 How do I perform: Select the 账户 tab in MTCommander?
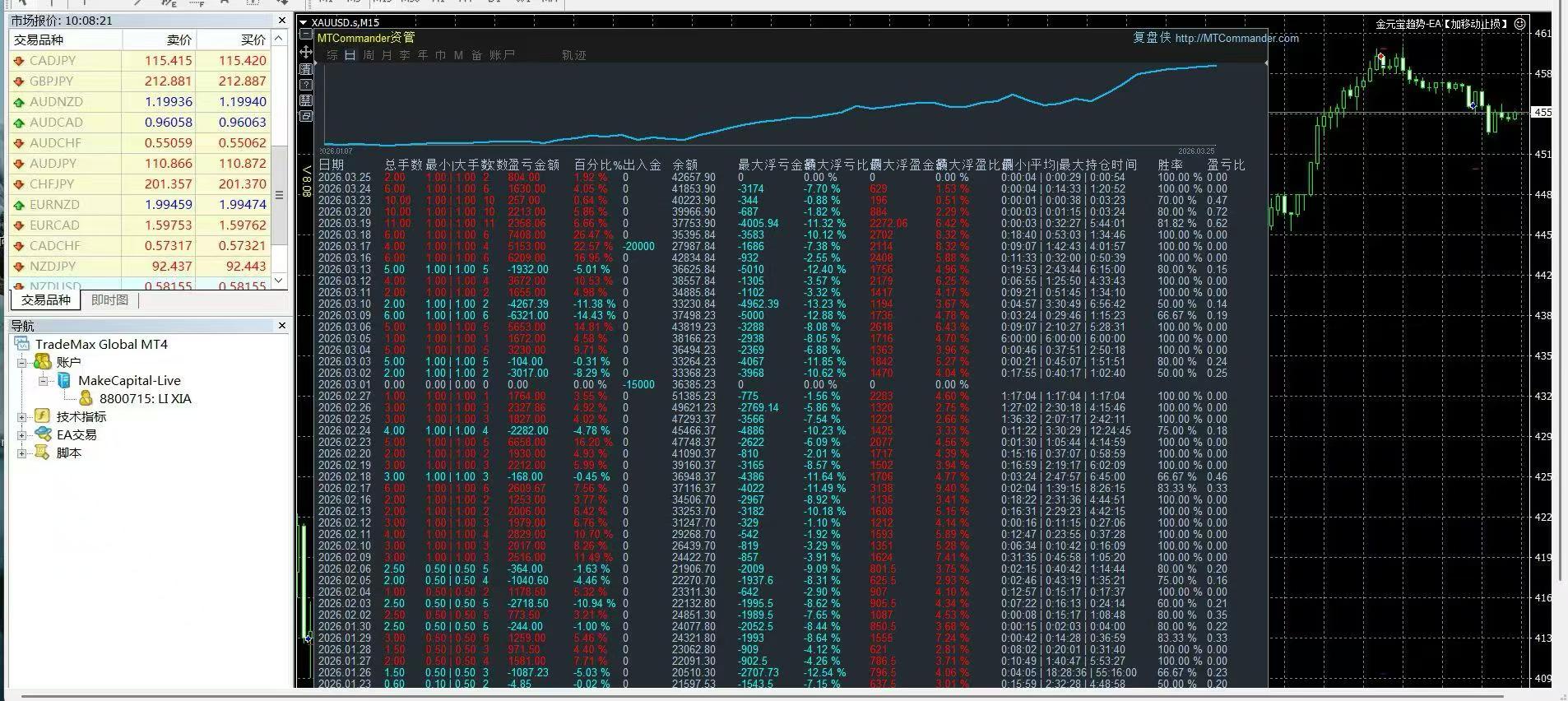[x=502, y=55]
